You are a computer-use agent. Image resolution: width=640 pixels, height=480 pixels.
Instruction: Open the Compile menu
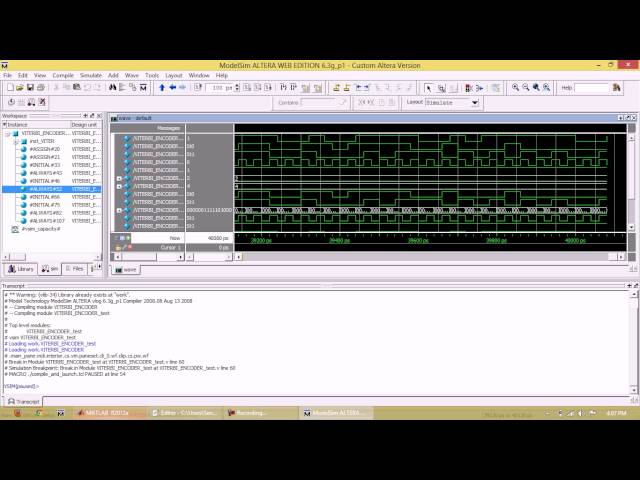[63, 76]
